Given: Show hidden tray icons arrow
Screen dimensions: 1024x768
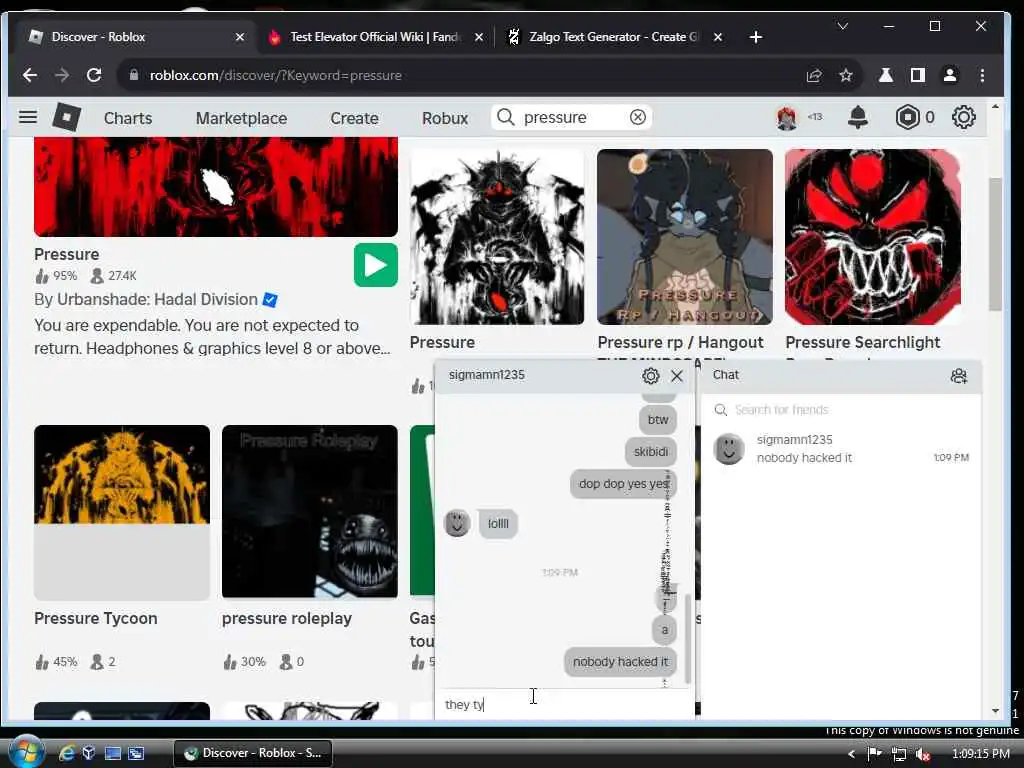Looking at the screenshot, I should tap(851, 754).
